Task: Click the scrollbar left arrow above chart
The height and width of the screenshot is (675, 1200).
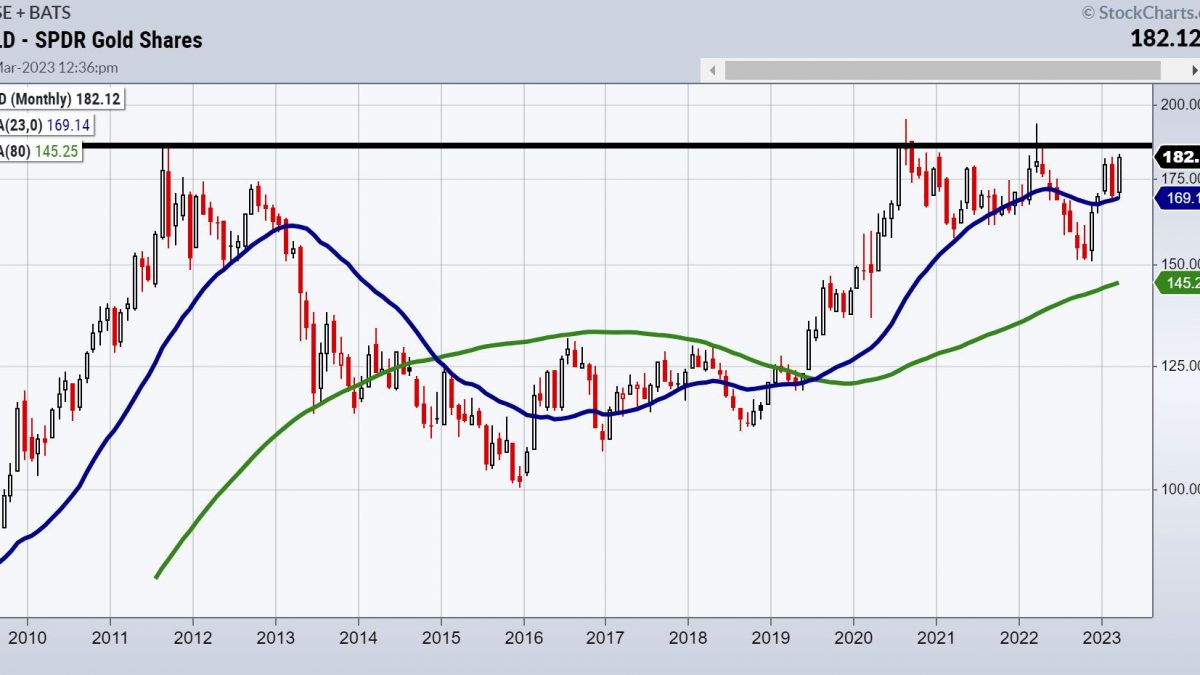Action: pos(713,70)
